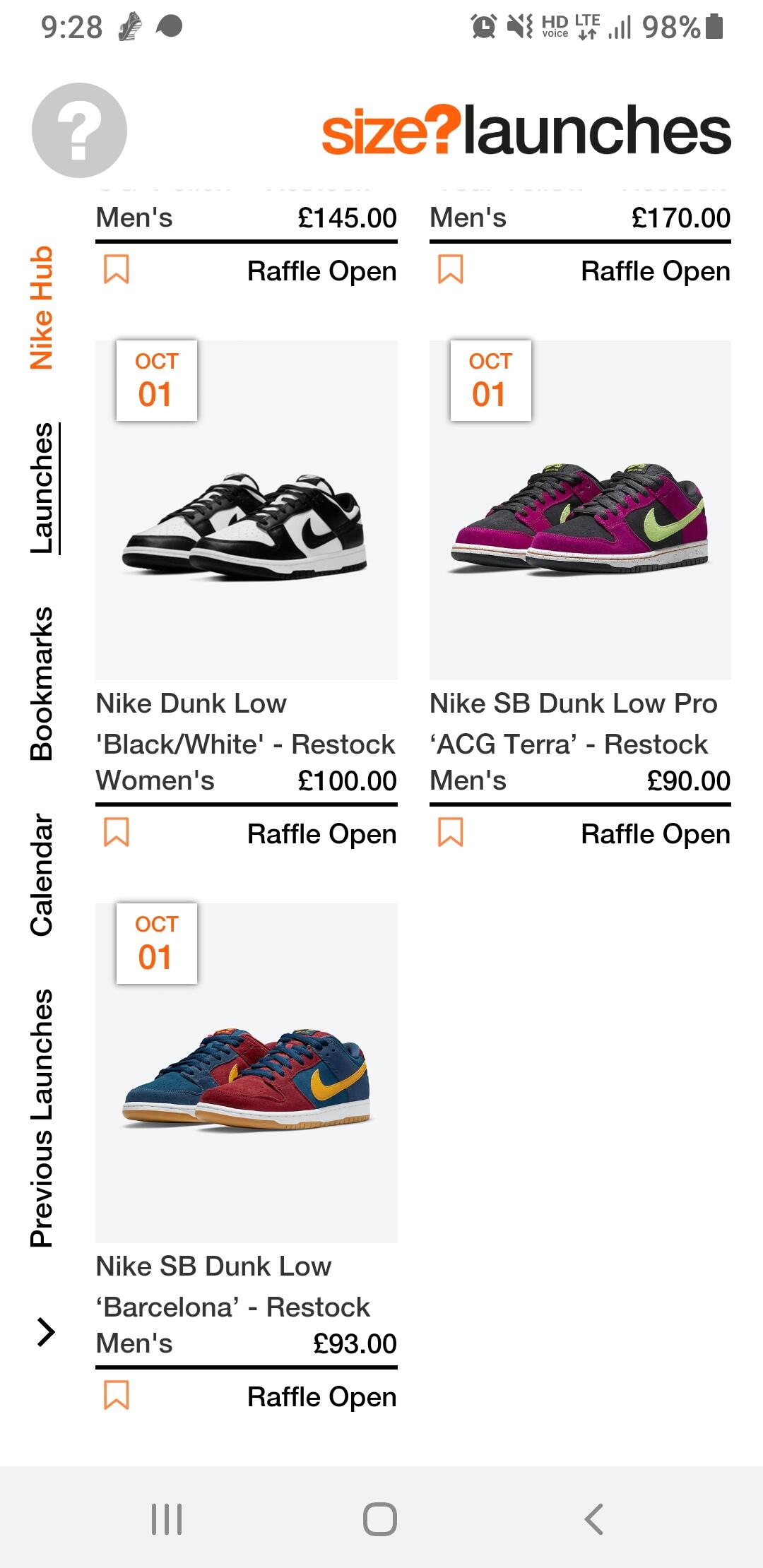
Task: Tap Raffle Open under ACG Terra
Action: [x=655, y=834]
